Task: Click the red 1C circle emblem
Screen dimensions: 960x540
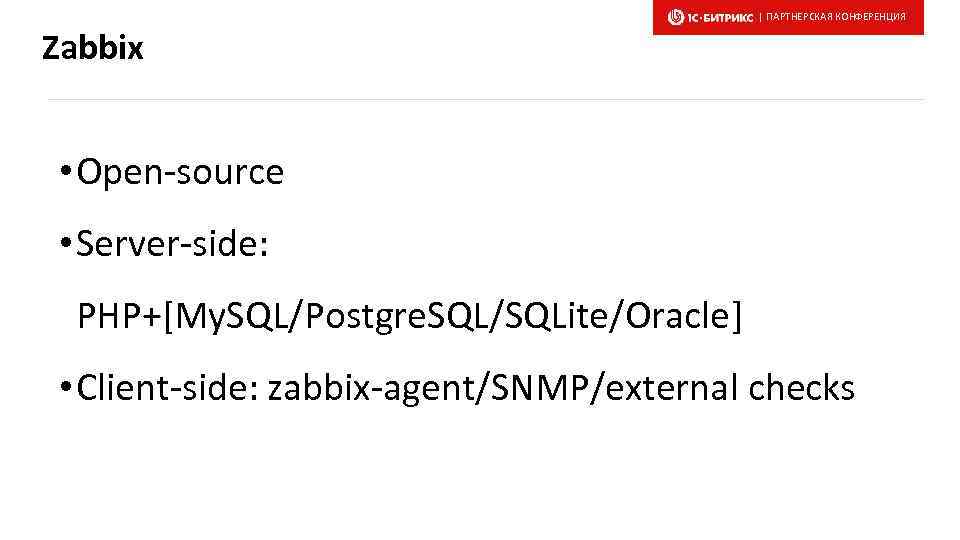Action: 676,17
